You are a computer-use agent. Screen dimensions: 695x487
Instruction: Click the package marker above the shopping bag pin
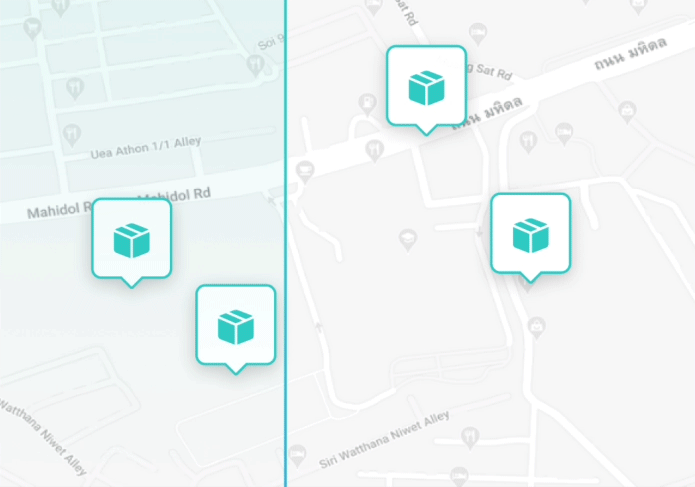530,234
